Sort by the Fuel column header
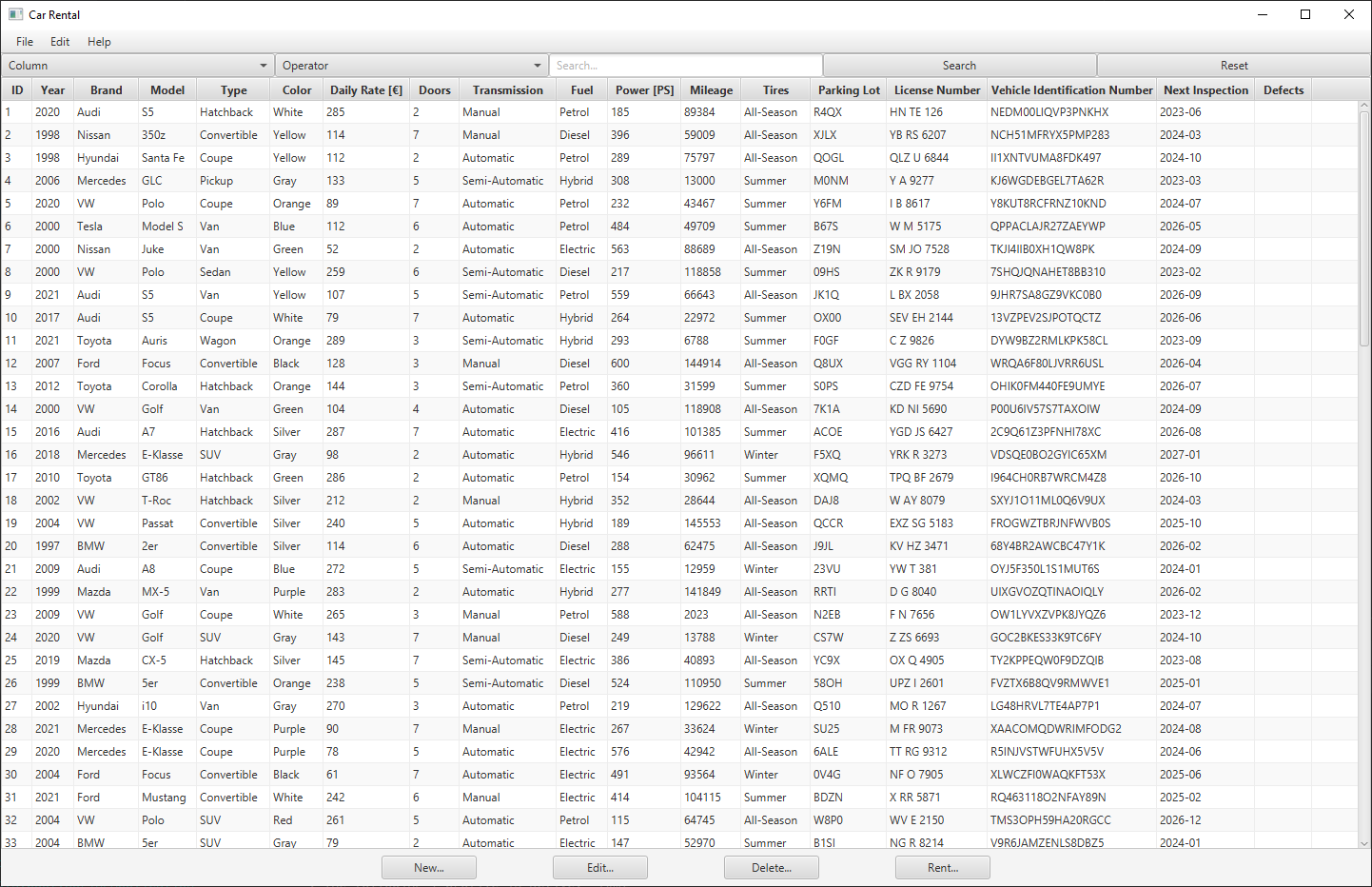This screenshot has width=1372, height=887. coord(582,90)
